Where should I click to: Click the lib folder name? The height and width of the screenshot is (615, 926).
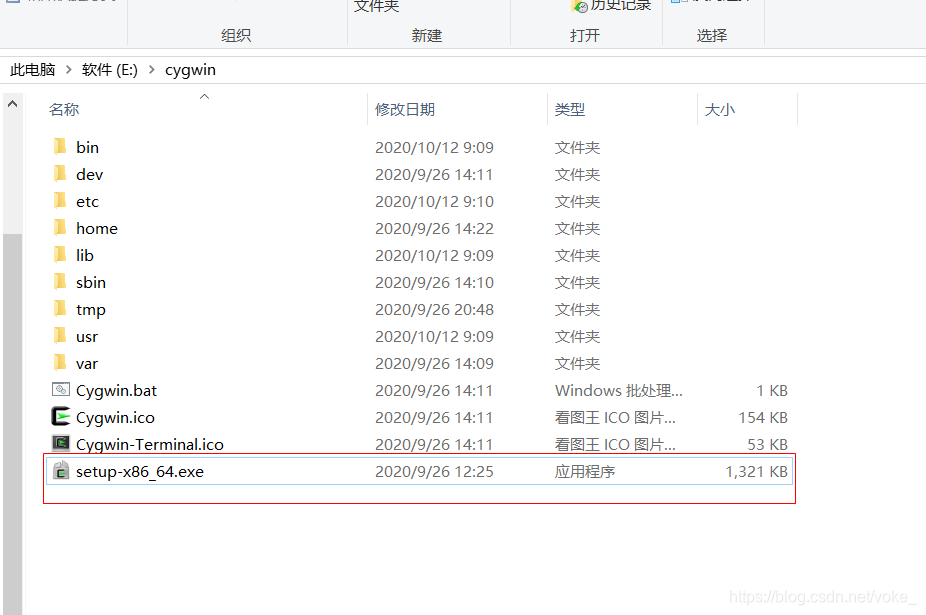(85, 255)
